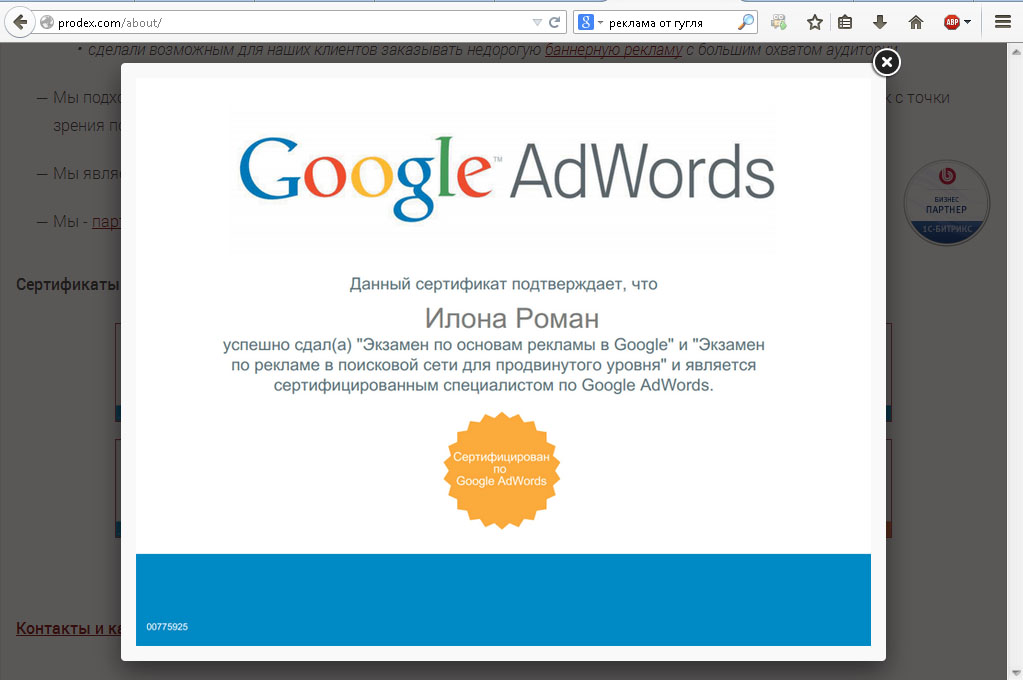Open the Google search engine selector
The height and width of the screenshot is (680, 1023).
pyautogui.click(x=590, y=23)
